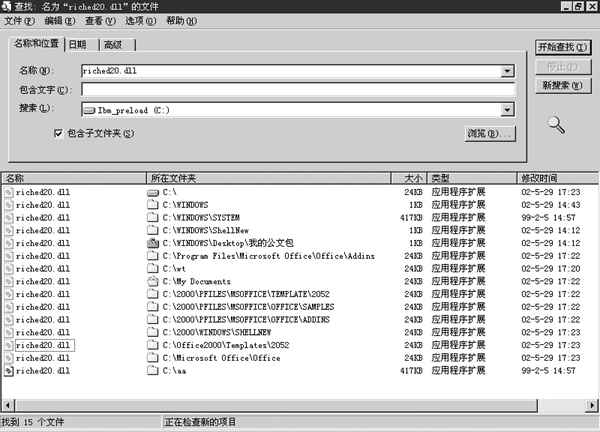The width and height of the screenshot is (600, 432).
Task: Switch to the 日期 tab
Action: pos(82,45)
